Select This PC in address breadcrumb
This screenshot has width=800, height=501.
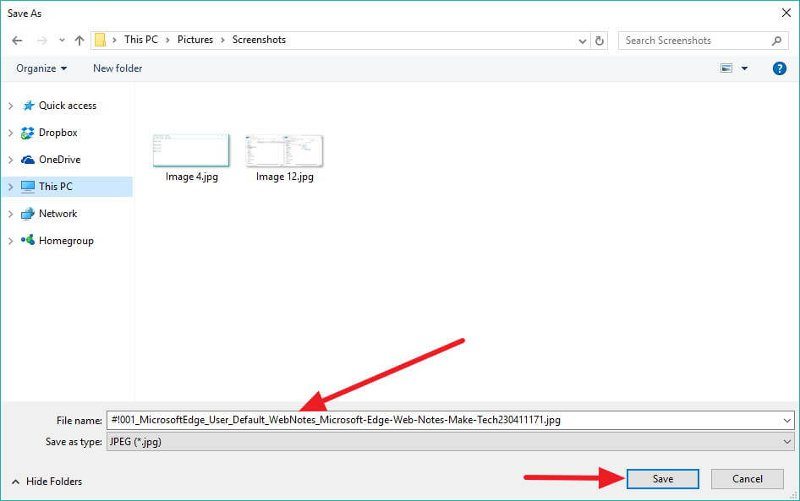(141, 40)
